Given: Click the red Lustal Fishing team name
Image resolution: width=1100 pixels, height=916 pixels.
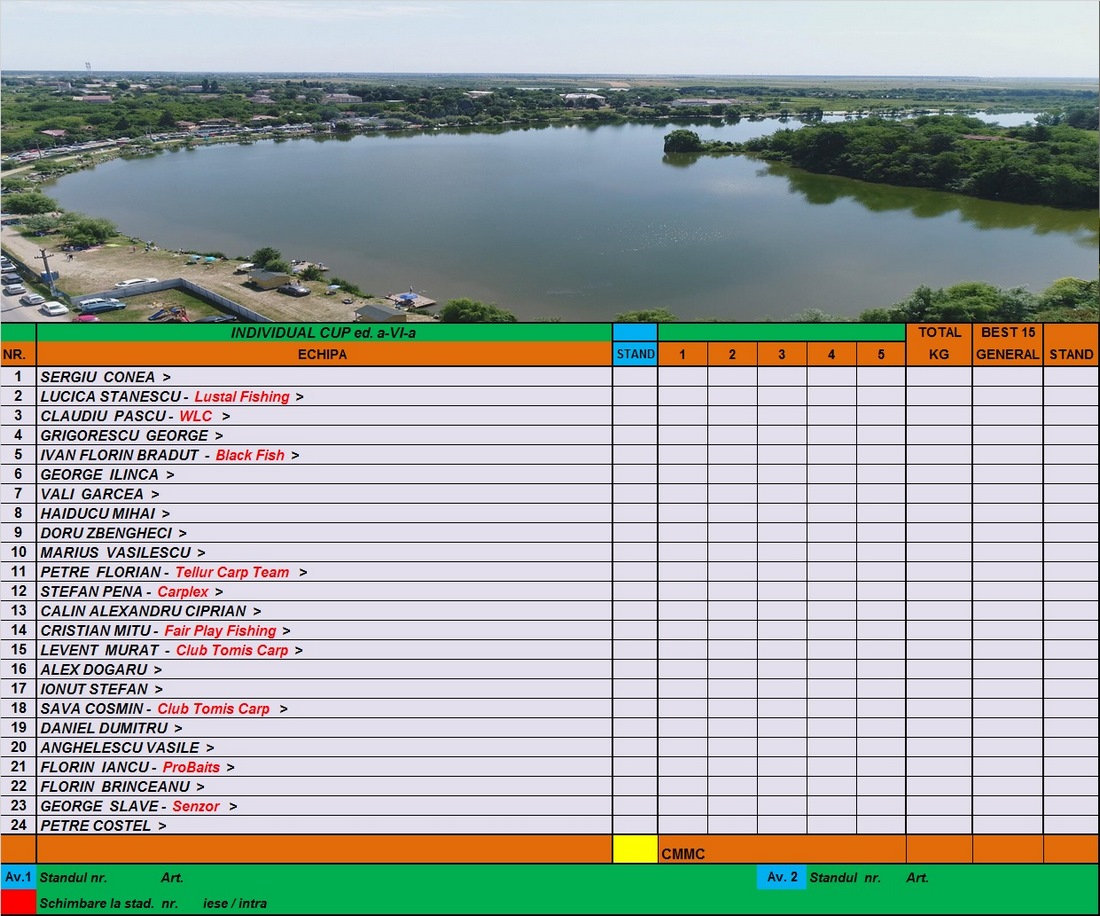Looking at the screenshot, I should tap(242, 397).
